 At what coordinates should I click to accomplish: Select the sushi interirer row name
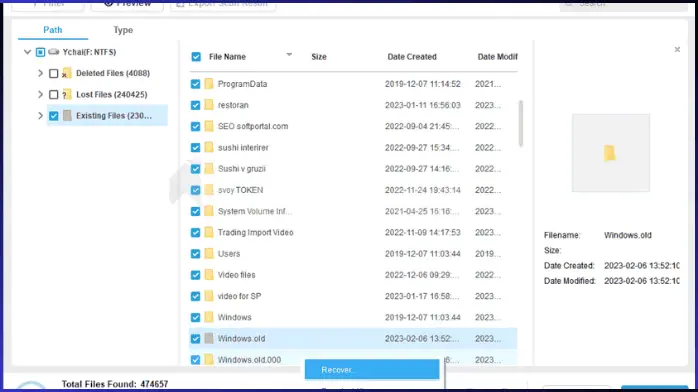tap(243, 147)
